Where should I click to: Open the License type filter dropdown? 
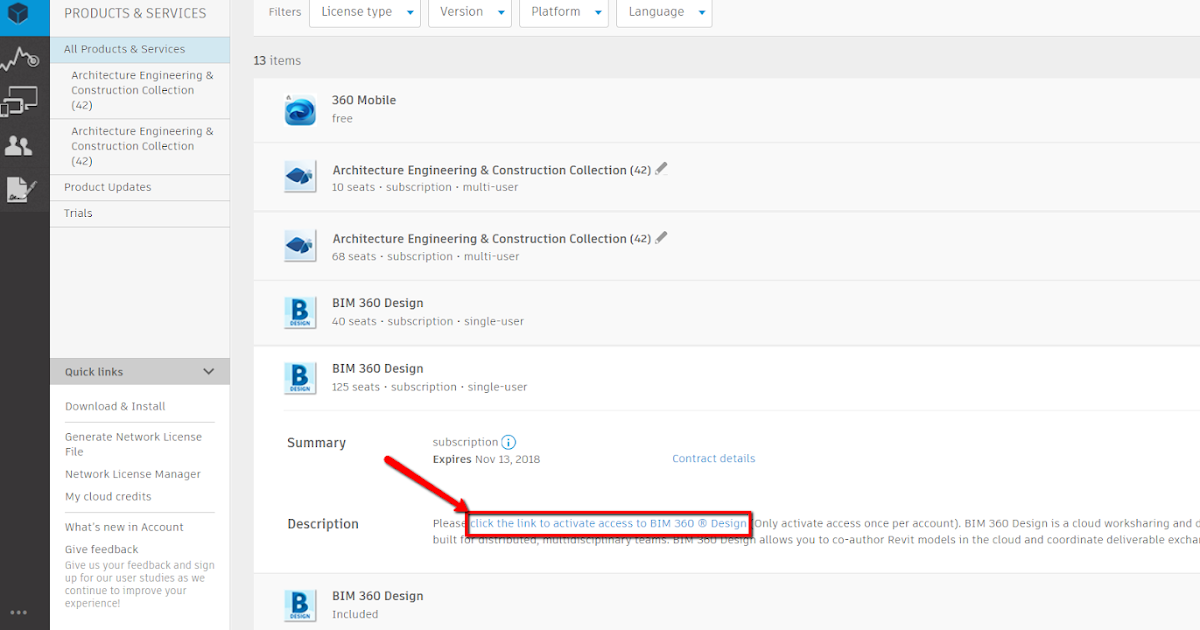pyautogui.click(x=365, y=11)
